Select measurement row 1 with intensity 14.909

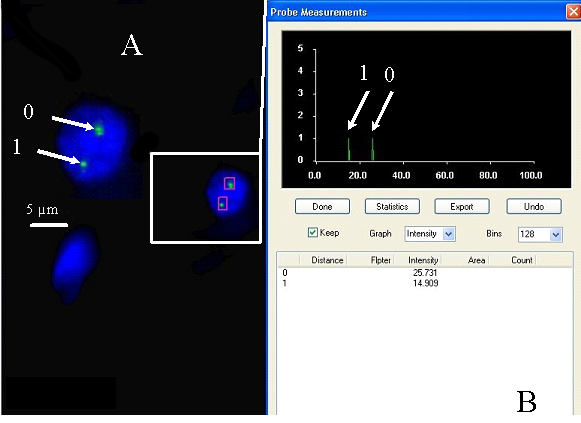click(425, 283)
